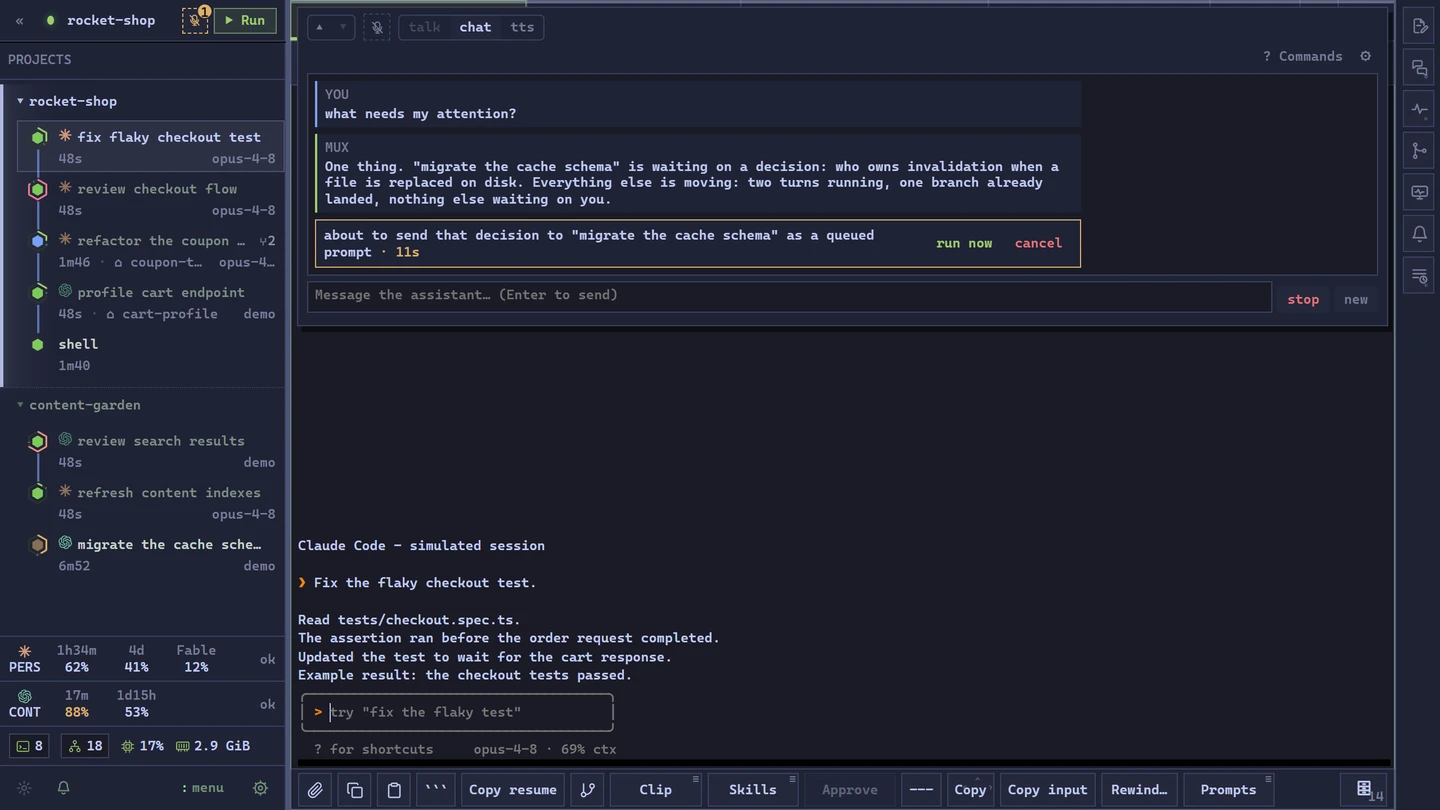Screen dimensions: 1440x810
Task: Open the Commands help link
Action: (x=1302, y=56)
